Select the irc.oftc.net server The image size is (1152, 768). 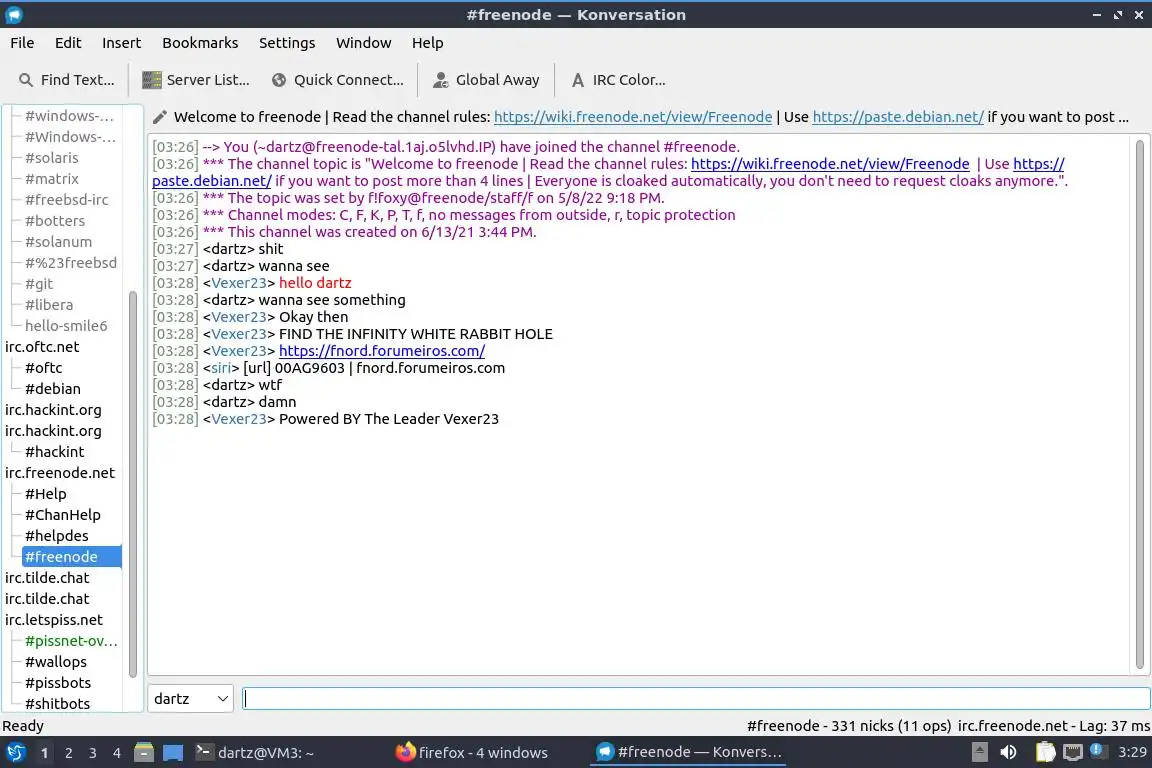pyautogui.click(x=42, y=347)
